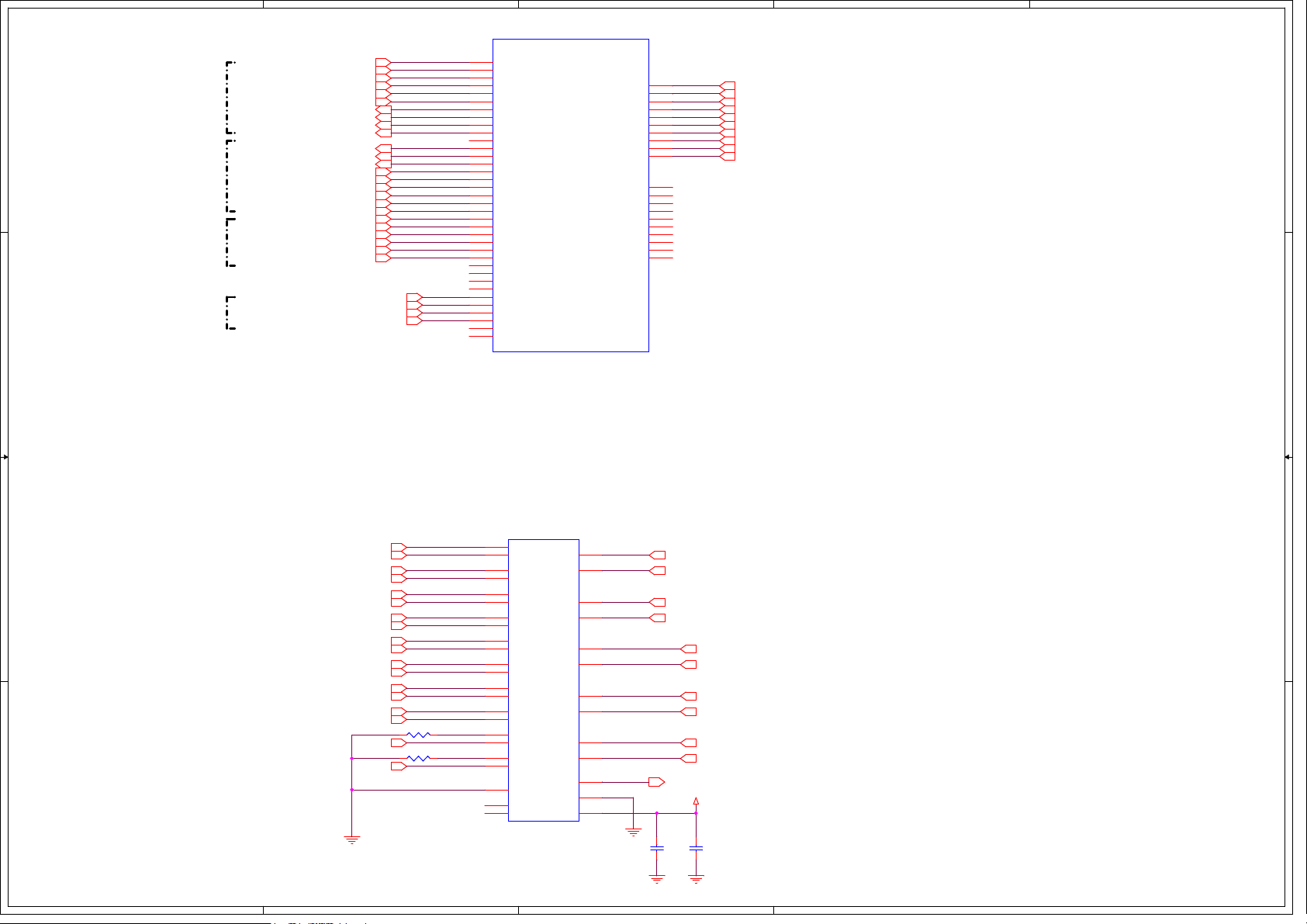
Task: Click the upper resistor symbol
Action: (419, 735)
